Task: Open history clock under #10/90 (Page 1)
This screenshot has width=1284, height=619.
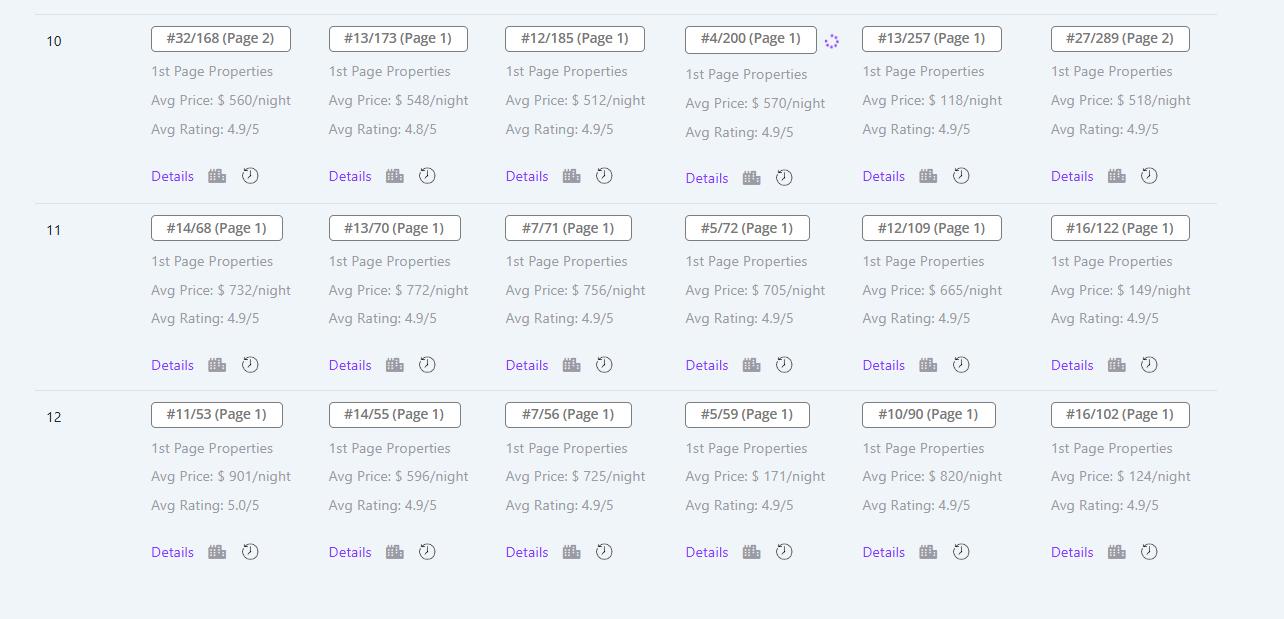Action: click(961, 552)
